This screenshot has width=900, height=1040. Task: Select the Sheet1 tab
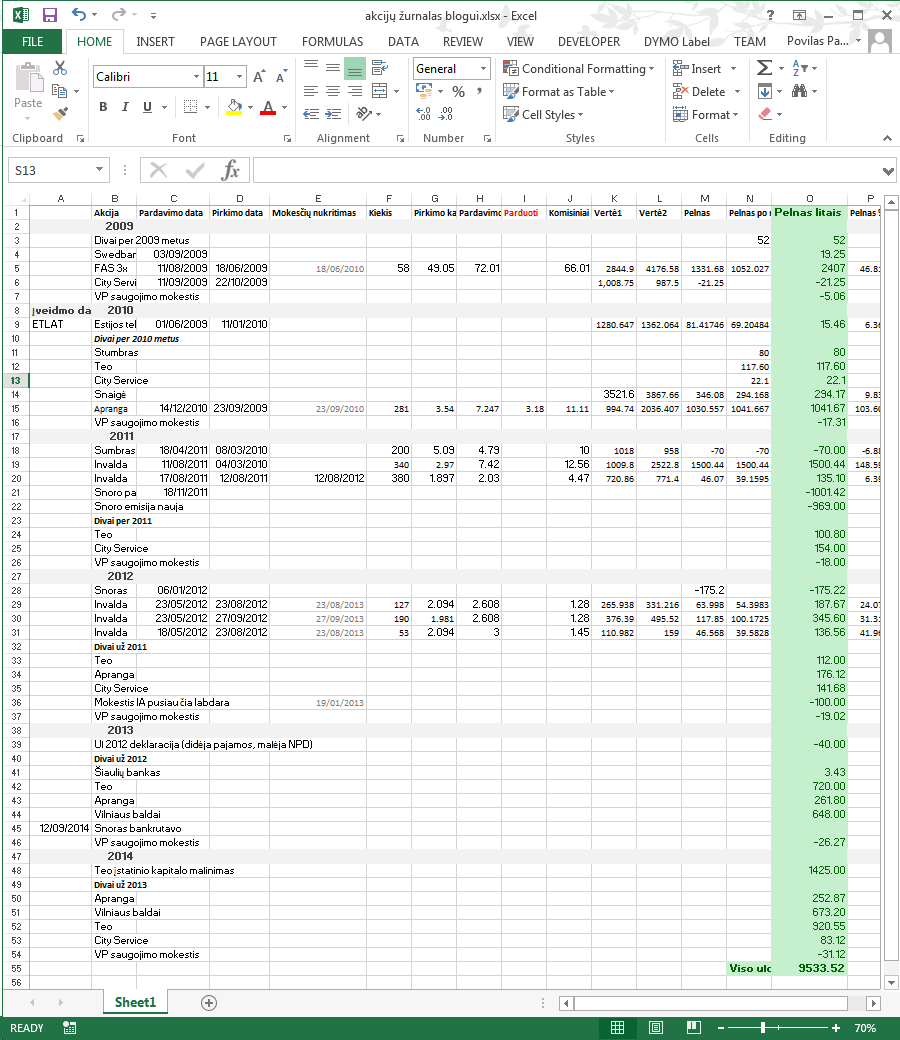pyautogui.click(x=135, y=1002)
